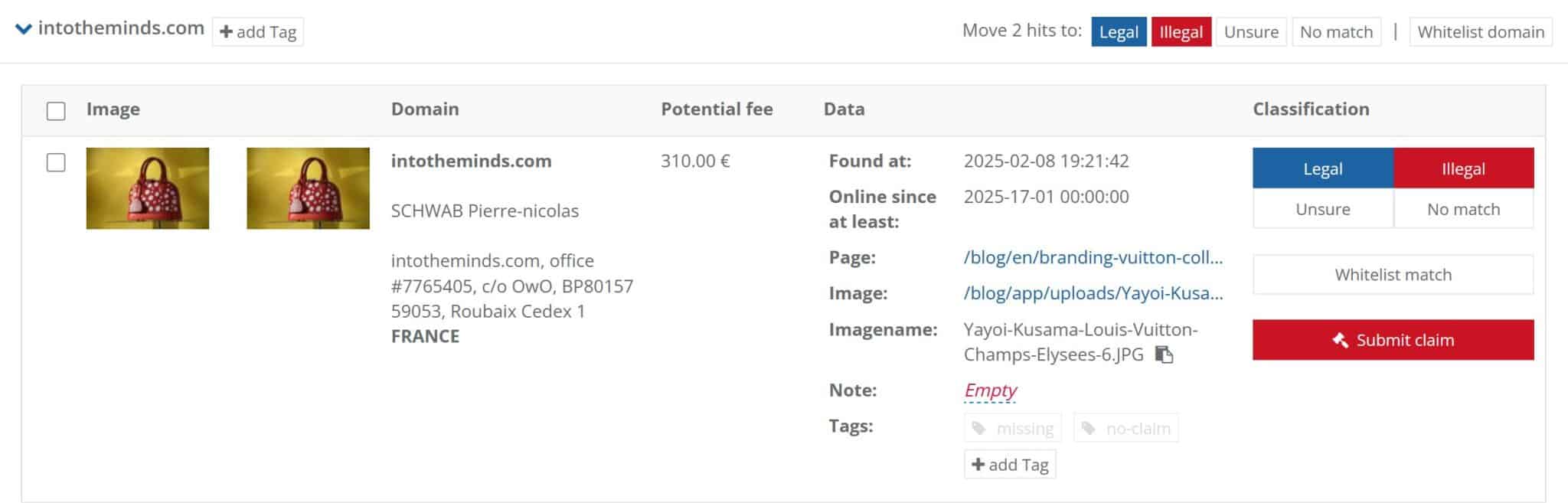Click the missing tag icon

[978, 428]
